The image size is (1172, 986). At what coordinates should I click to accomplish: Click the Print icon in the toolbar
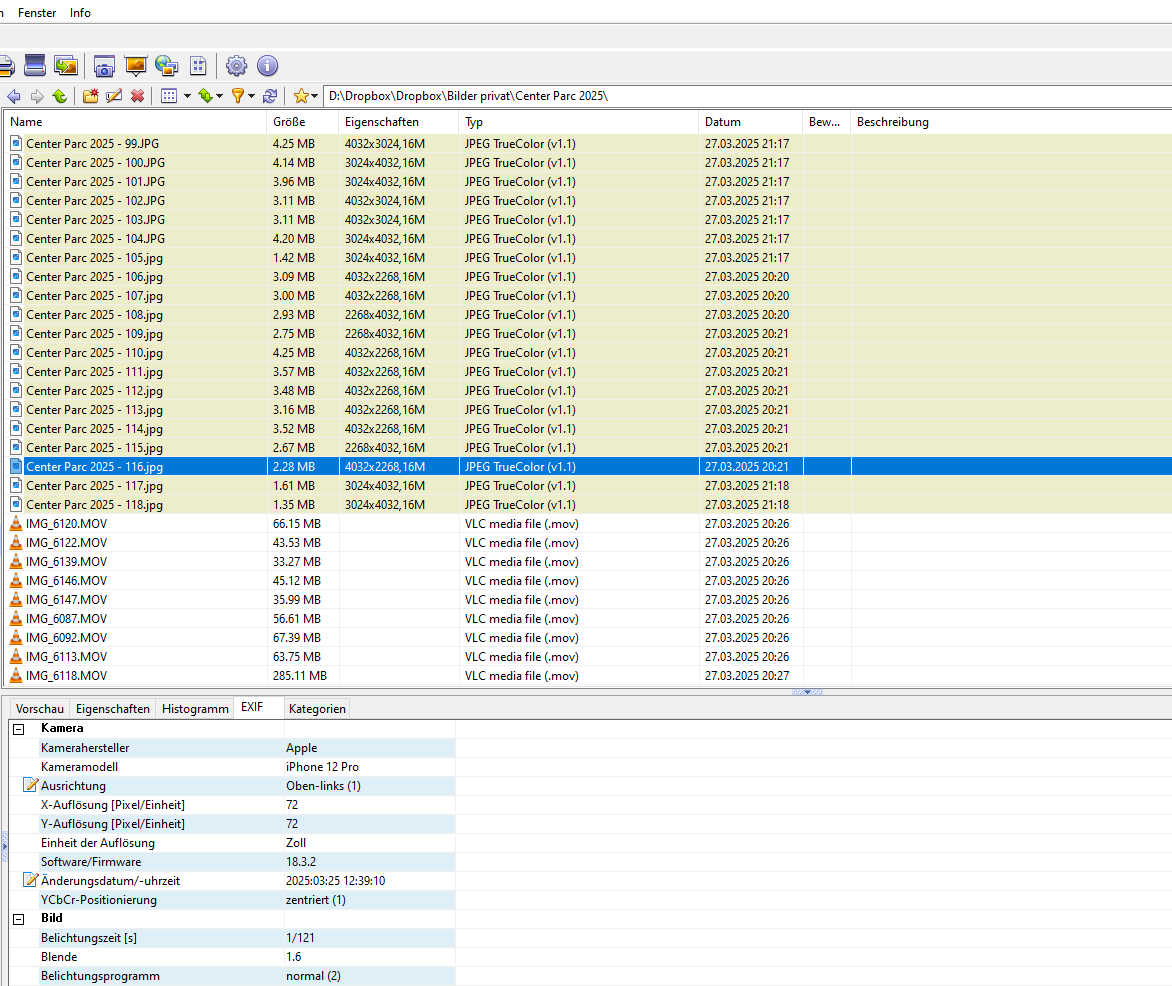[x=6, y=66]
